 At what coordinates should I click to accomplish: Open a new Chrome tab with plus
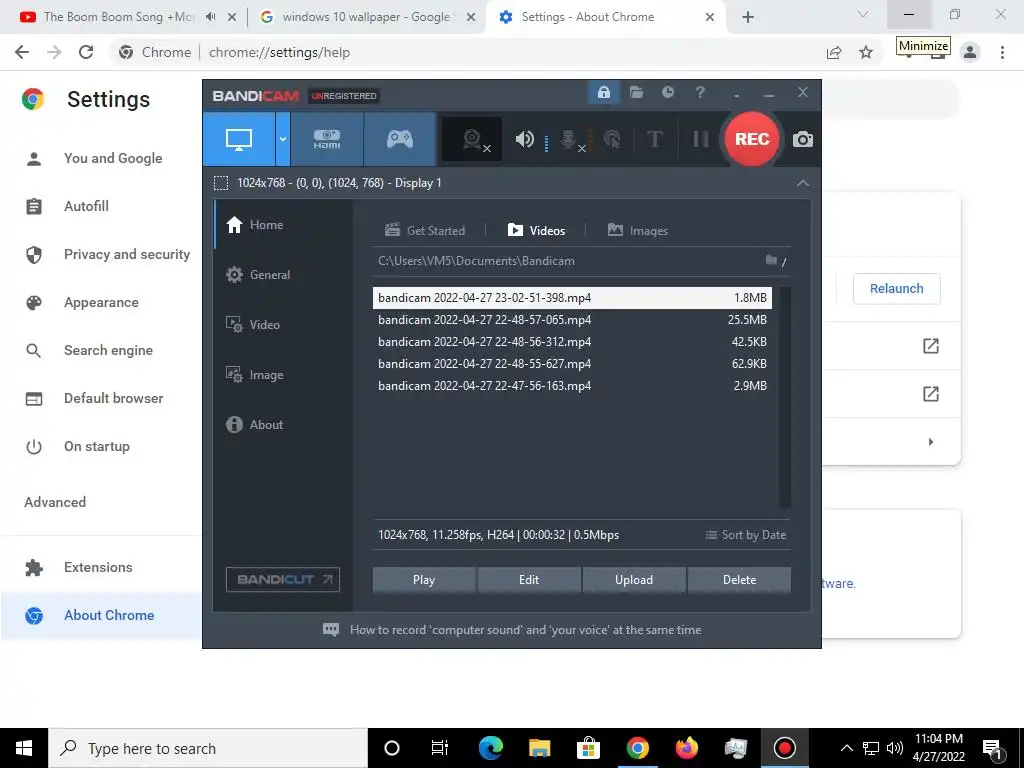pos(748,17)
